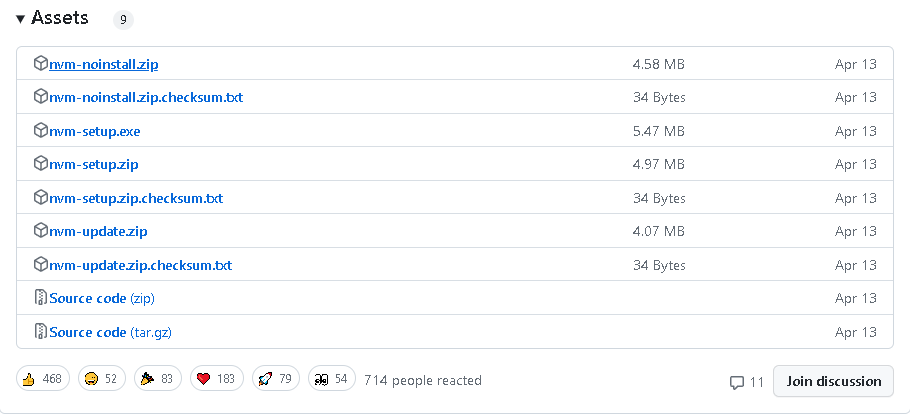
Task: Click the 714 people reacted text
Action: coord(423,380)
